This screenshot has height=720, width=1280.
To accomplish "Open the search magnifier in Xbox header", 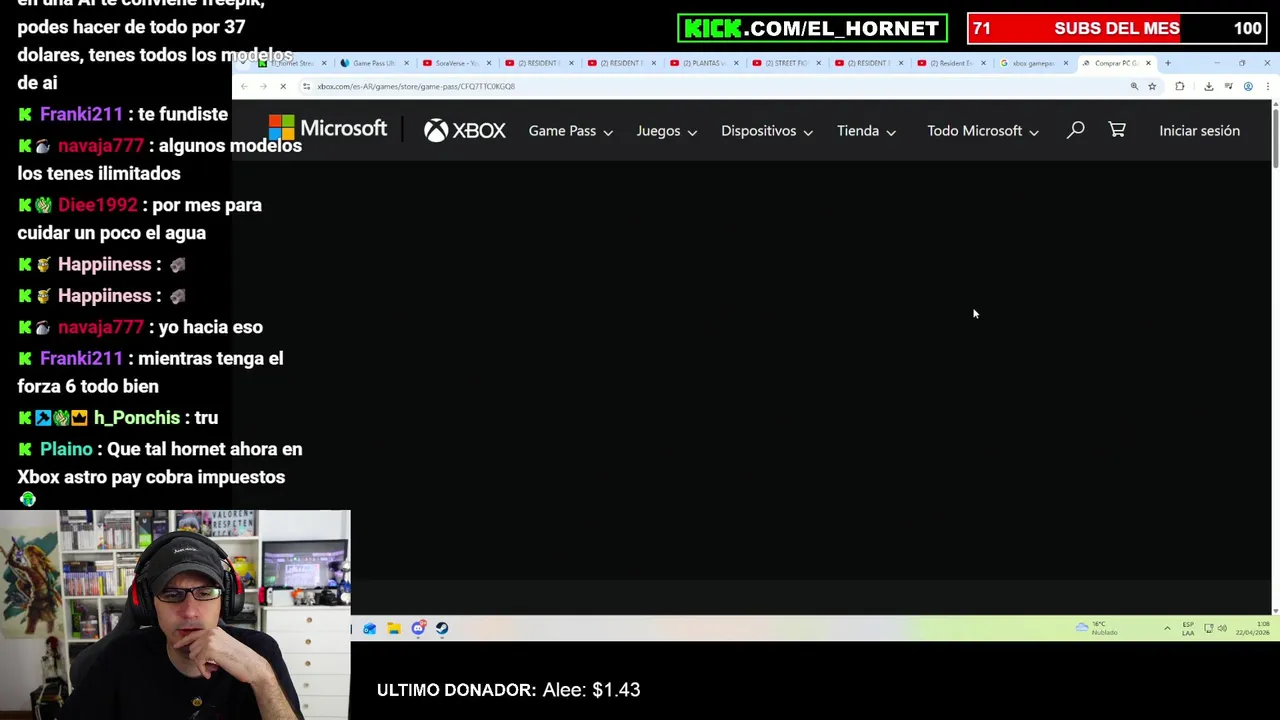I will tap(1076, 130).
